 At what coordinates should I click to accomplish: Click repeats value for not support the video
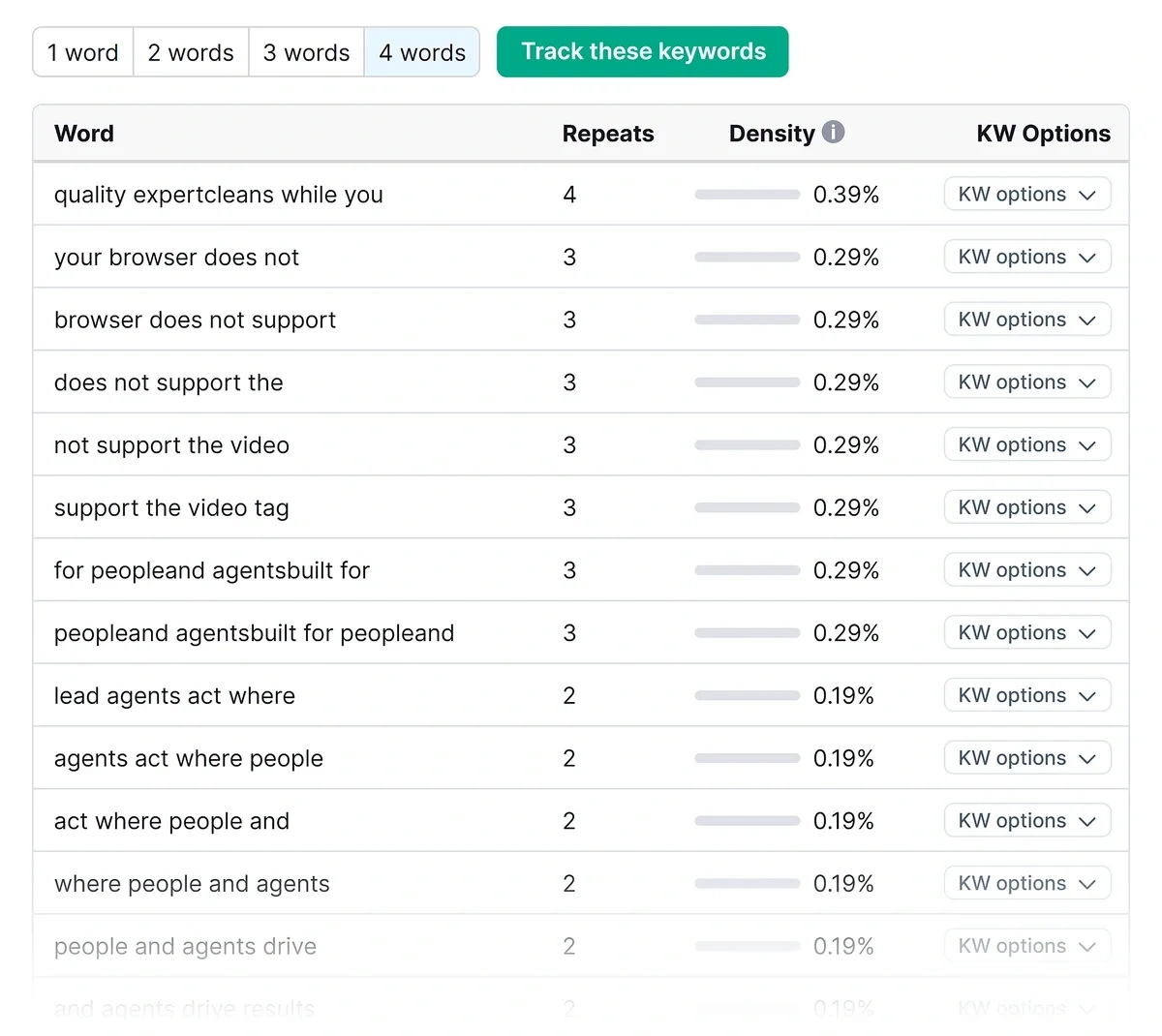click(569, 445)
